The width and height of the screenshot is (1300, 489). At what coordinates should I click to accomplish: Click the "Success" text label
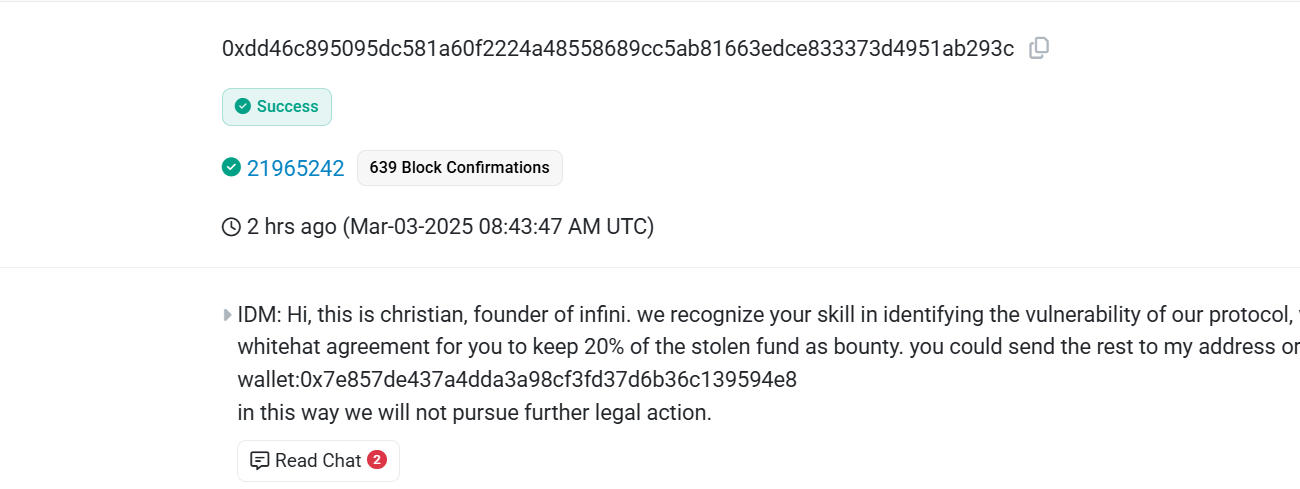(x=287, y=107)
